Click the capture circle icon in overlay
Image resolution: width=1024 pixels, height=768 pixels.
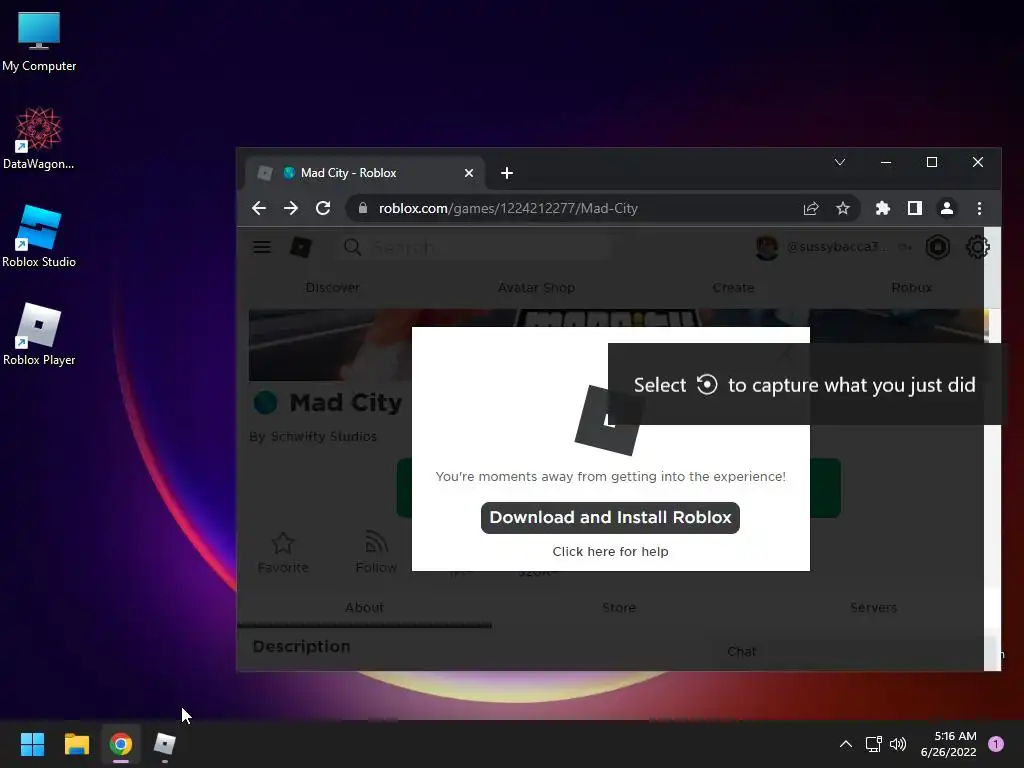click(707, 385)
